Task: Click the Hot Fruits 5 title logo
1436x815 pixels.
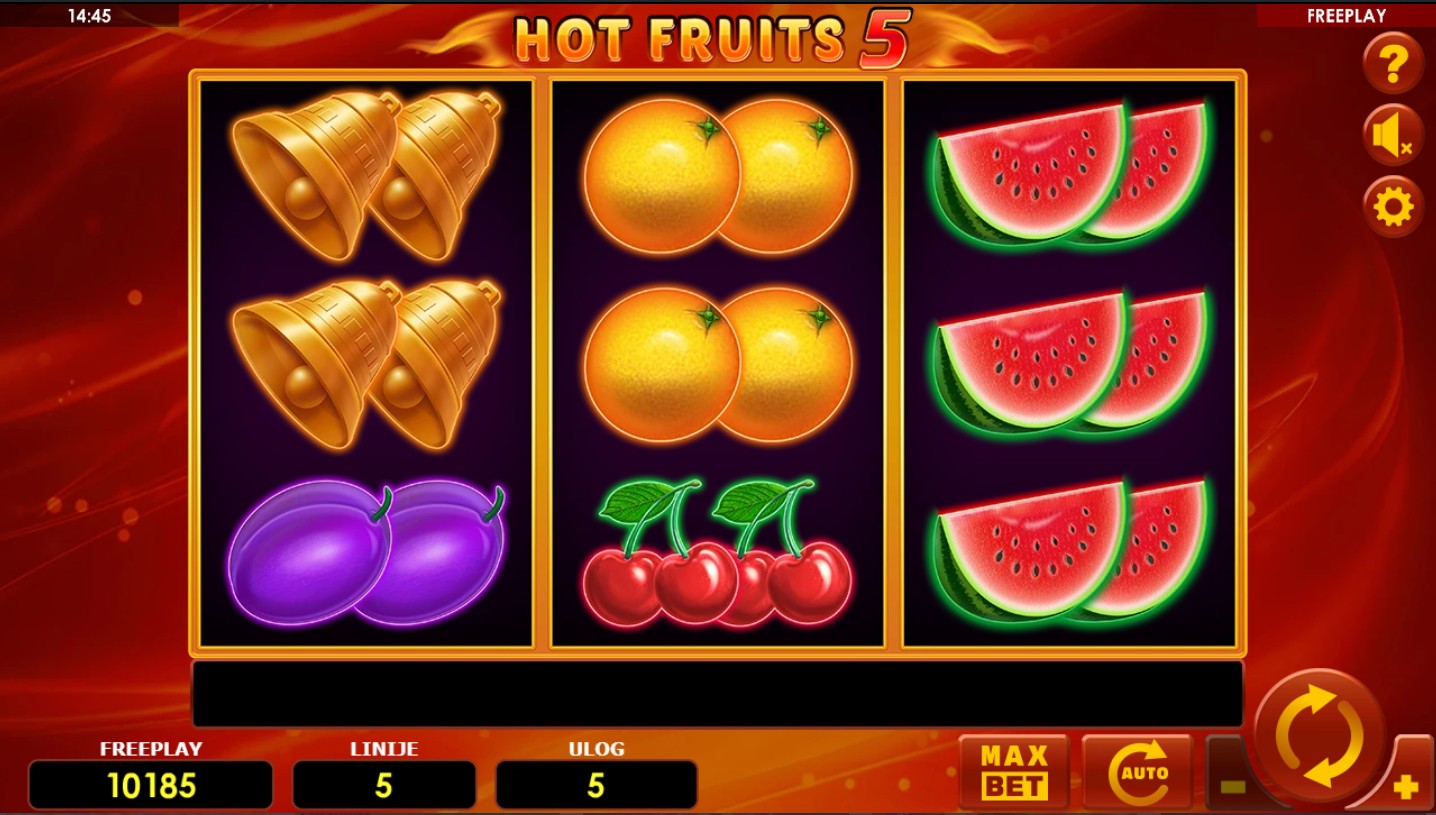Action: point(712,40)
